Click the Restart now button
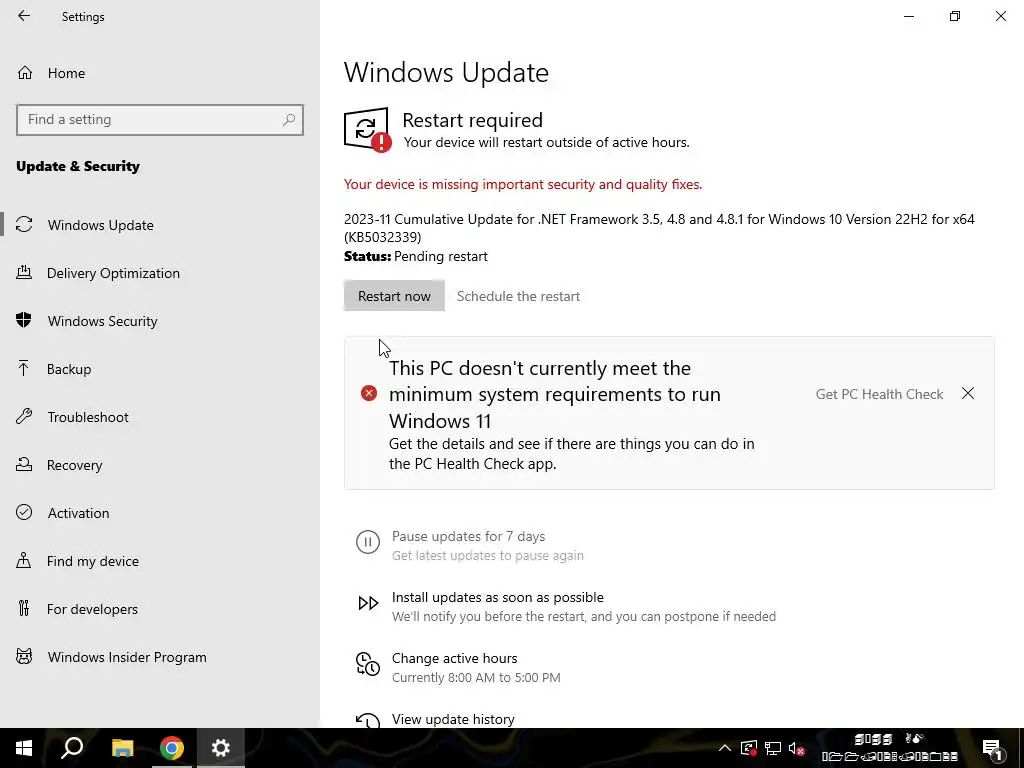 click(x=394, y=296)
